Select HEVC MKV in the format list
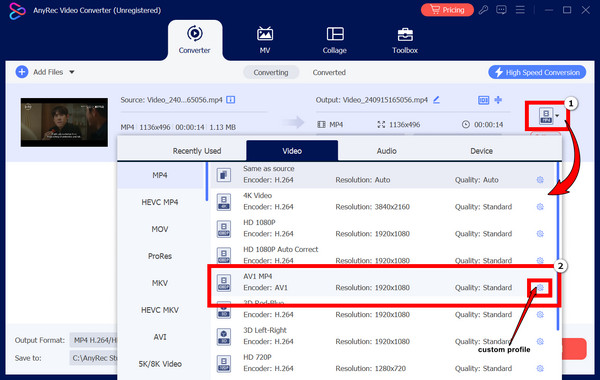Screen dimensions: 600x380 (x=160, y=310)
